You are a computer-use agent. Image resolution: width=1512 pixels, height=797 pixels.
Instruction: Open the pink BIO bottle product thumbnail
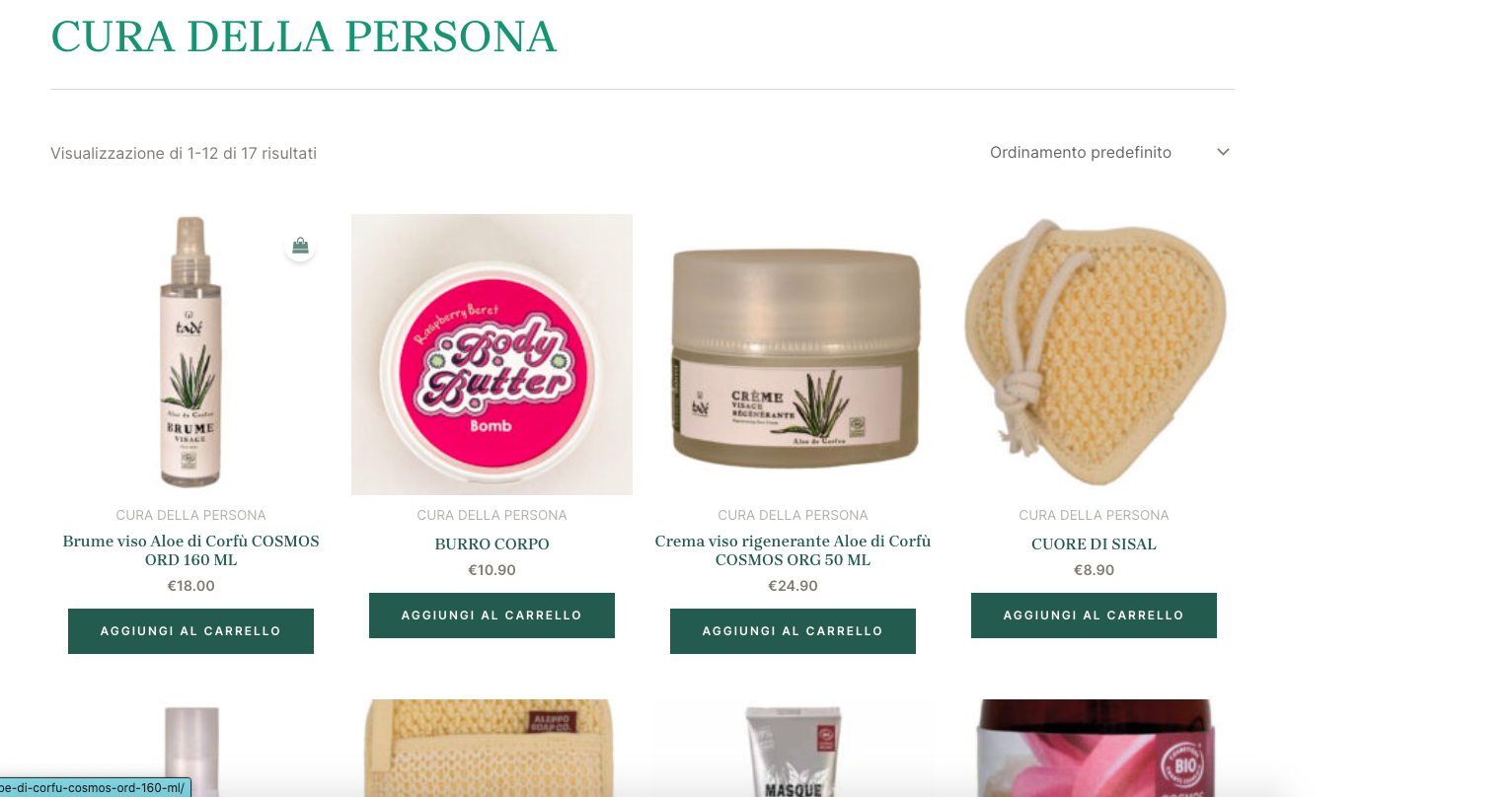point(1094,748)
